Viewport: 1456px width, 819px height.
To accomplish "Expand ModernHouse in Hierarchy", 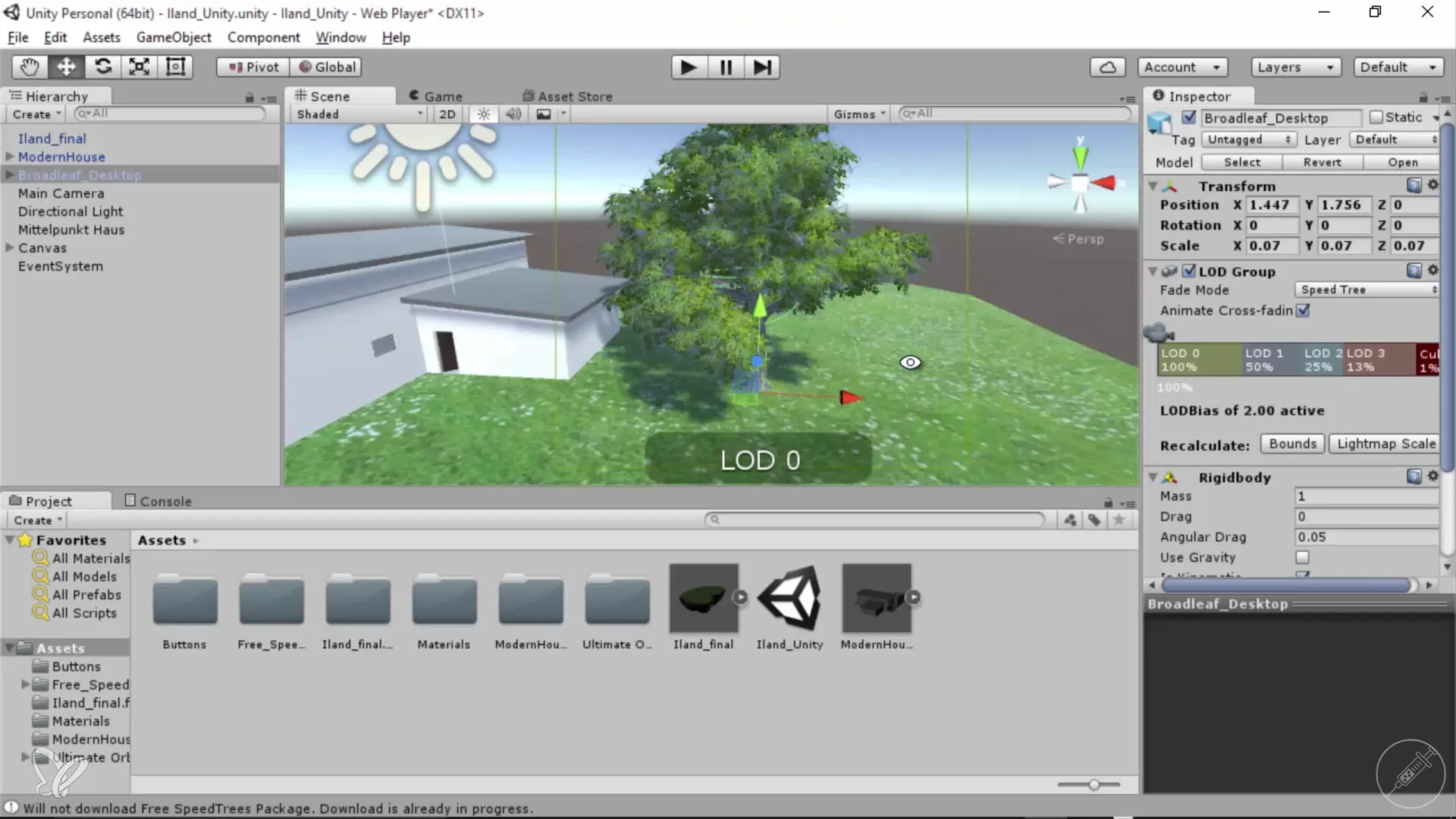I will tap(10, 156).
